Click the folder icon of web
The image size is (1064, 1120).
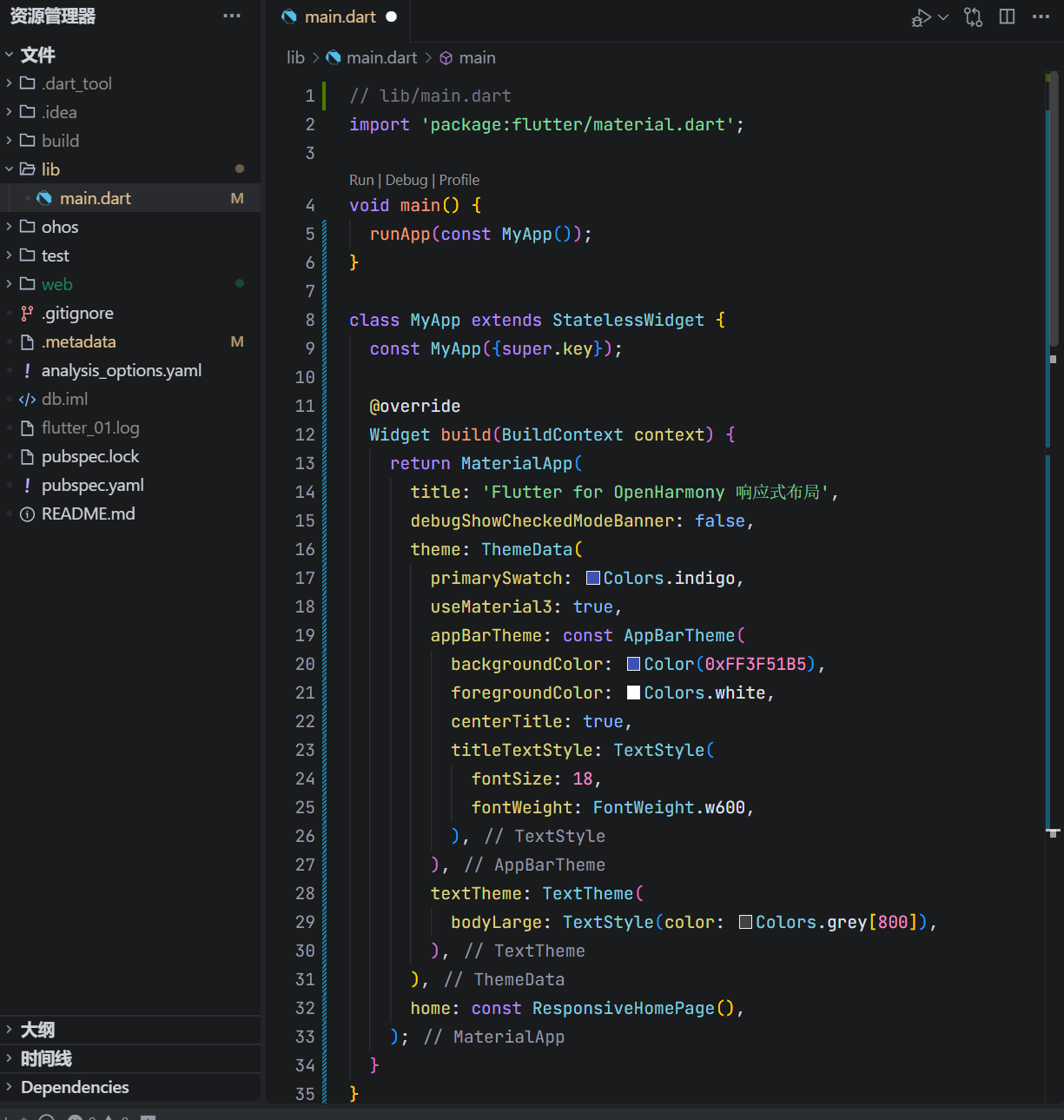(27, 283)
